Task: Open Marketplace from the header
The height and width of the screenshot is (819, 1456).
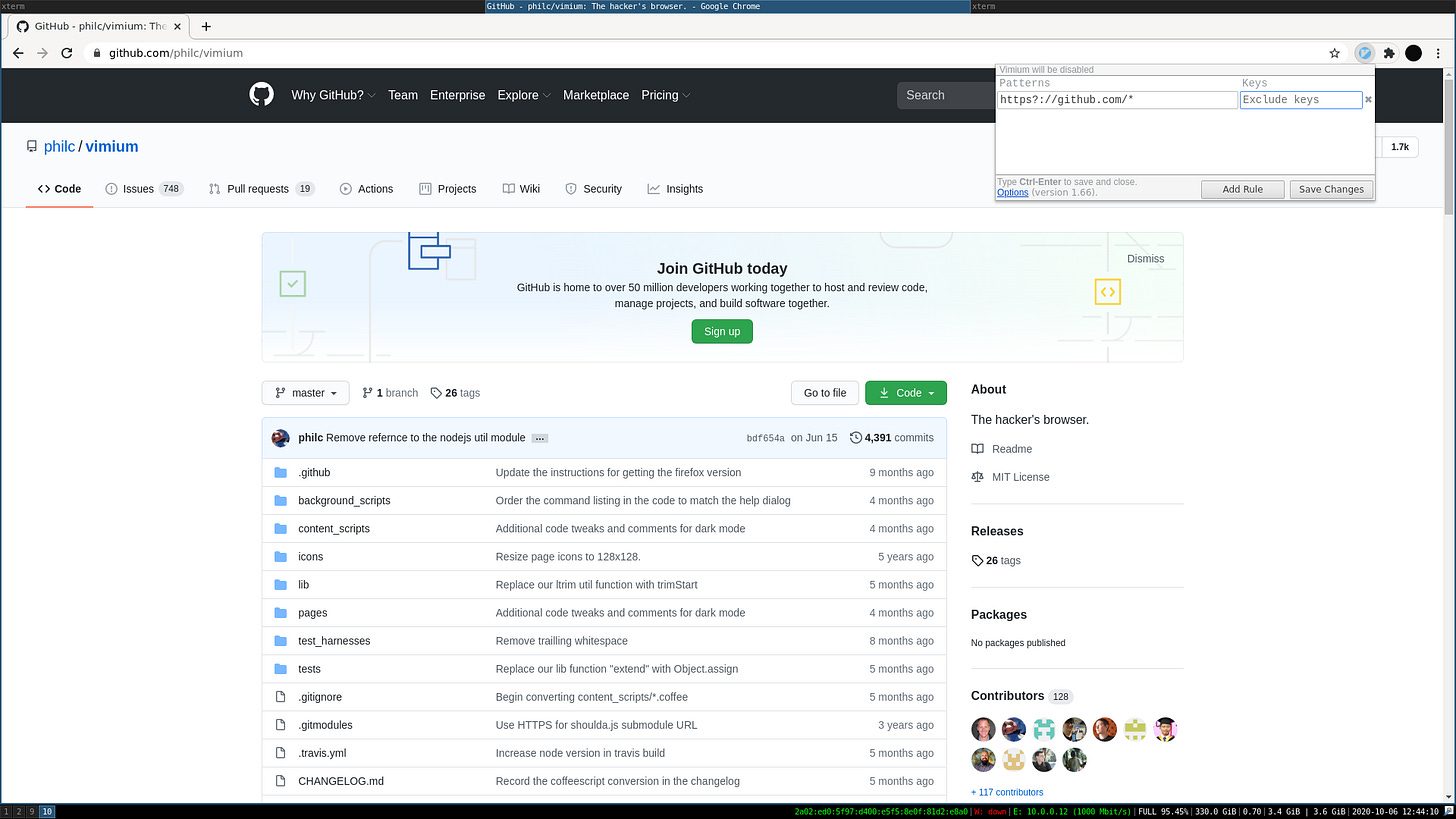Action: point(596,95)
